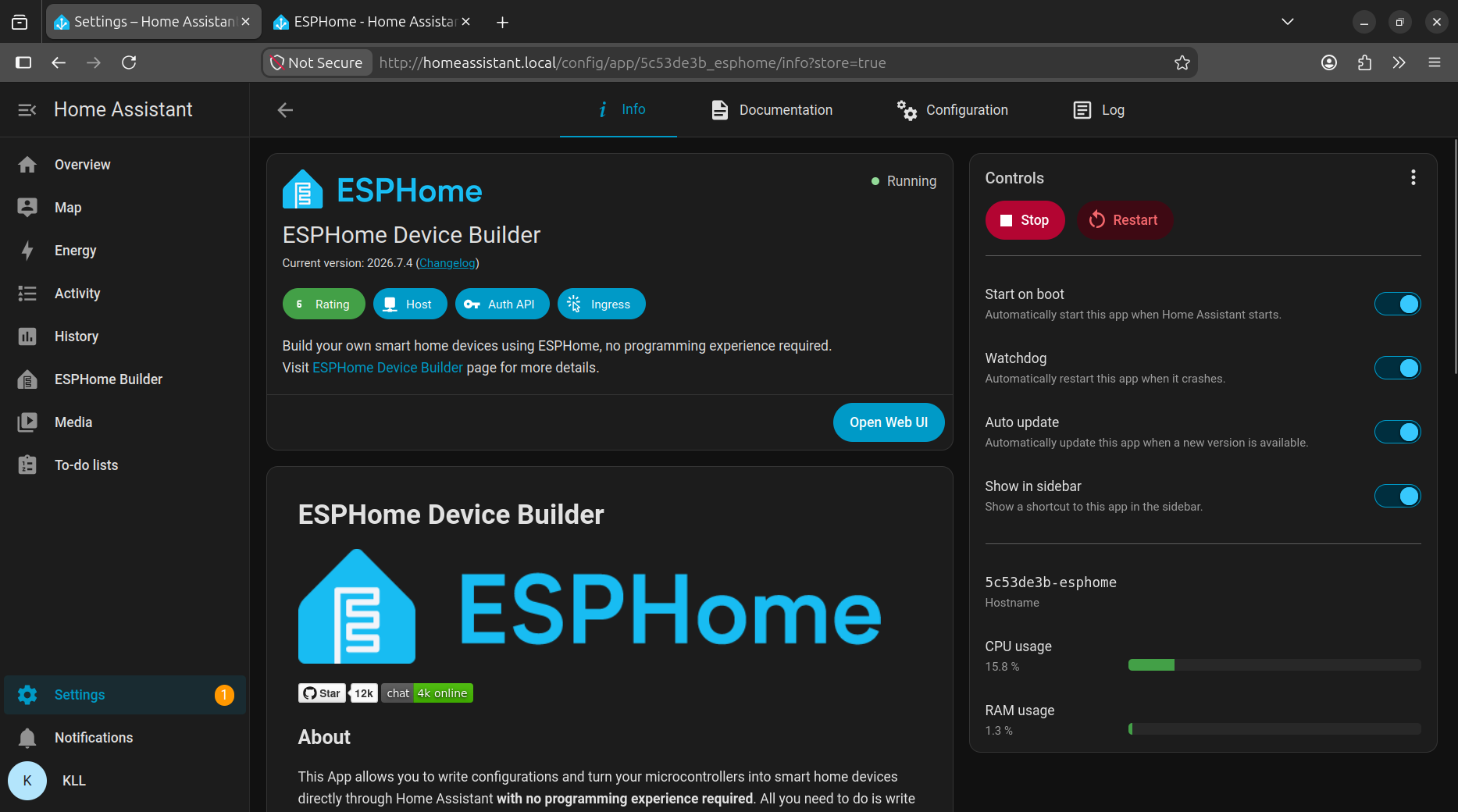Click the browser address bar URL
Image resolution: width=1458 pixels, height=812 pixels.
click(x=633, y=62)
